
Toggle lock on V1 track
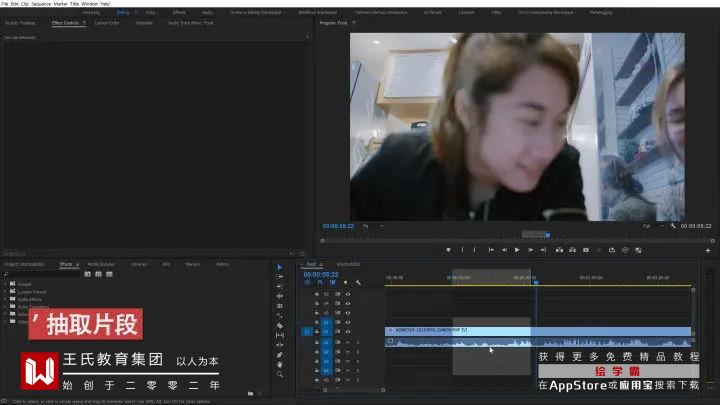[x=316, y=331]
